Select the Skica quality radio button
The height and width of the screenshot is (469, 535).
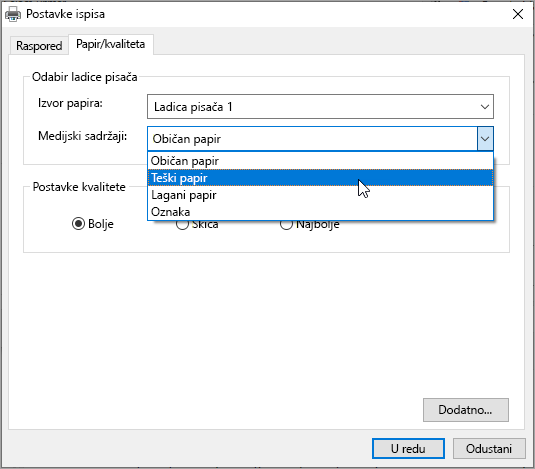[197, 225]
